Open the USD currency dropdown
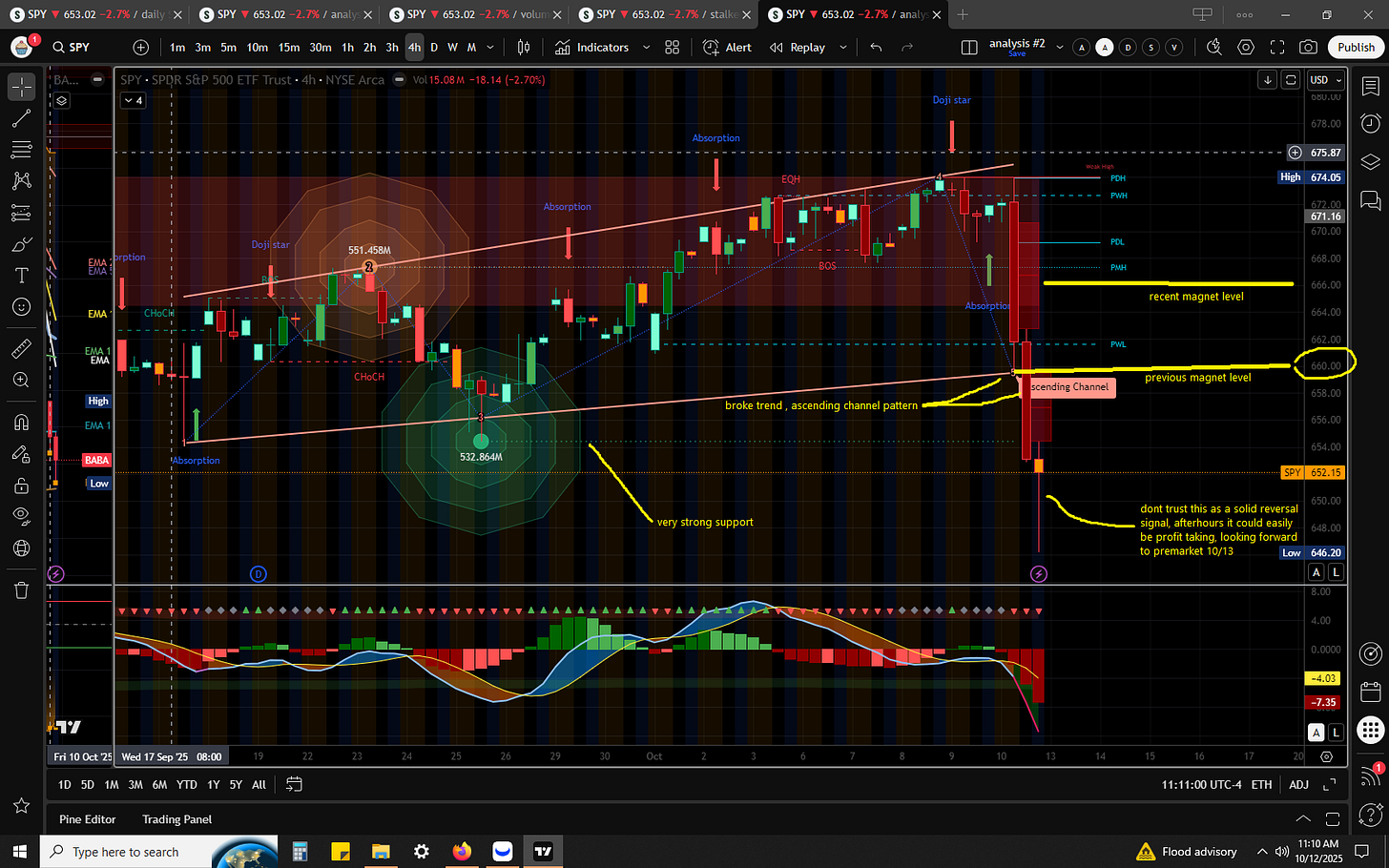1389x868 pixels. (x=1325, y=80)
